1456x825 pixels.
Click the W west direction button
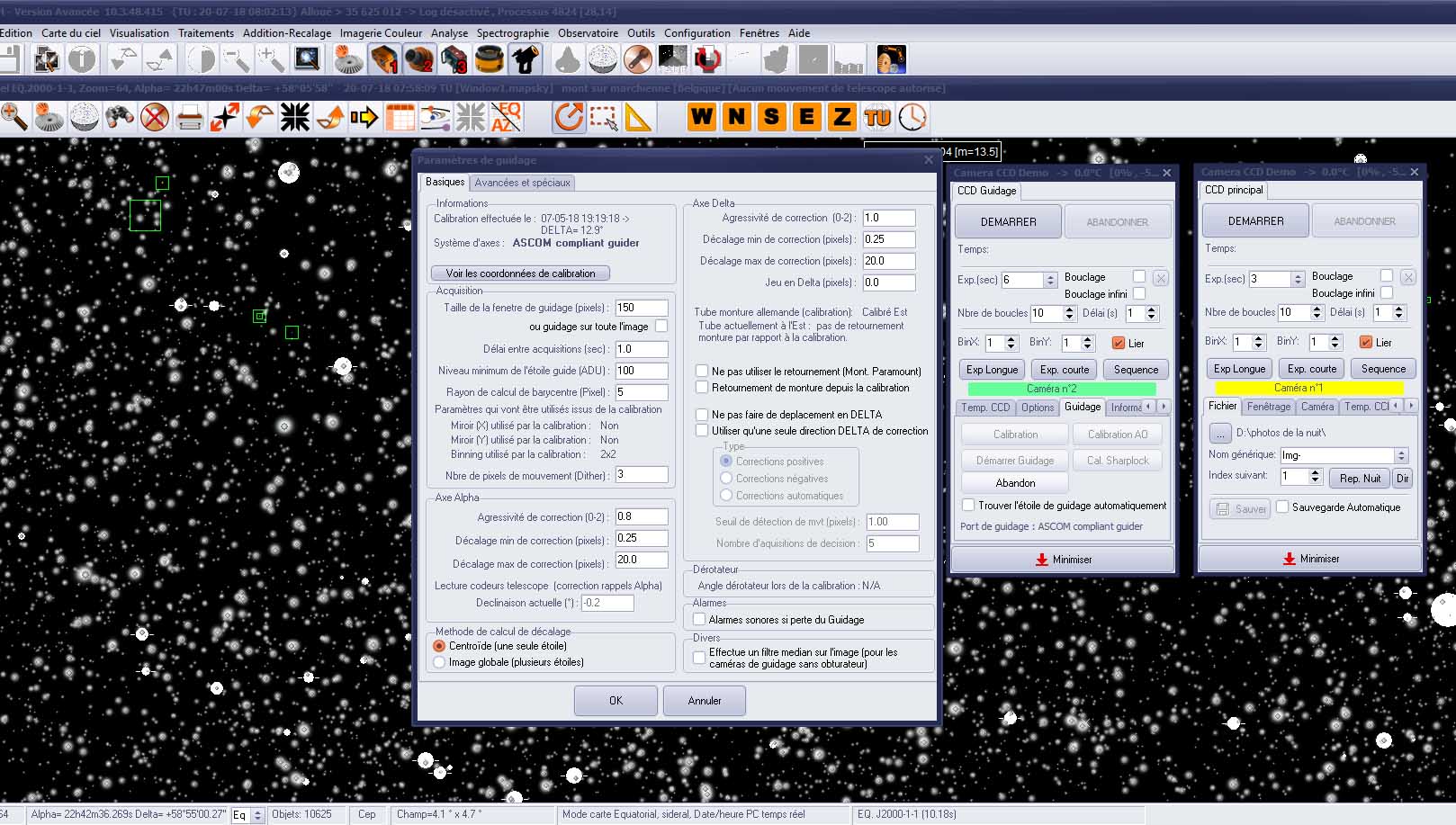pyautogui.click(x=702, y=117)
